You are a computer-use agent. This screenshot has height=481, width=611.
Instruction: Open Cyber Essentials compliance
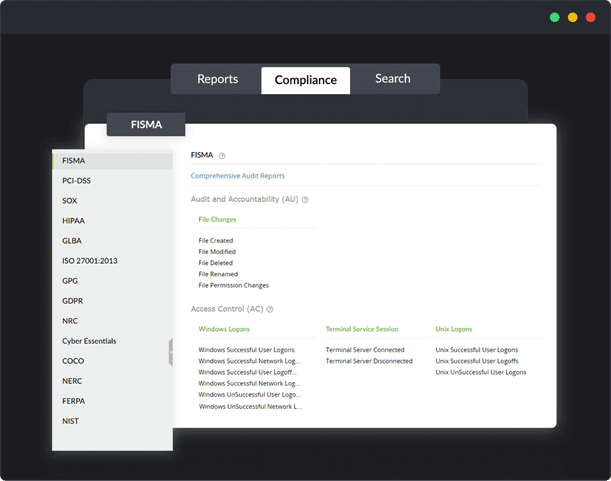point(113,341)
